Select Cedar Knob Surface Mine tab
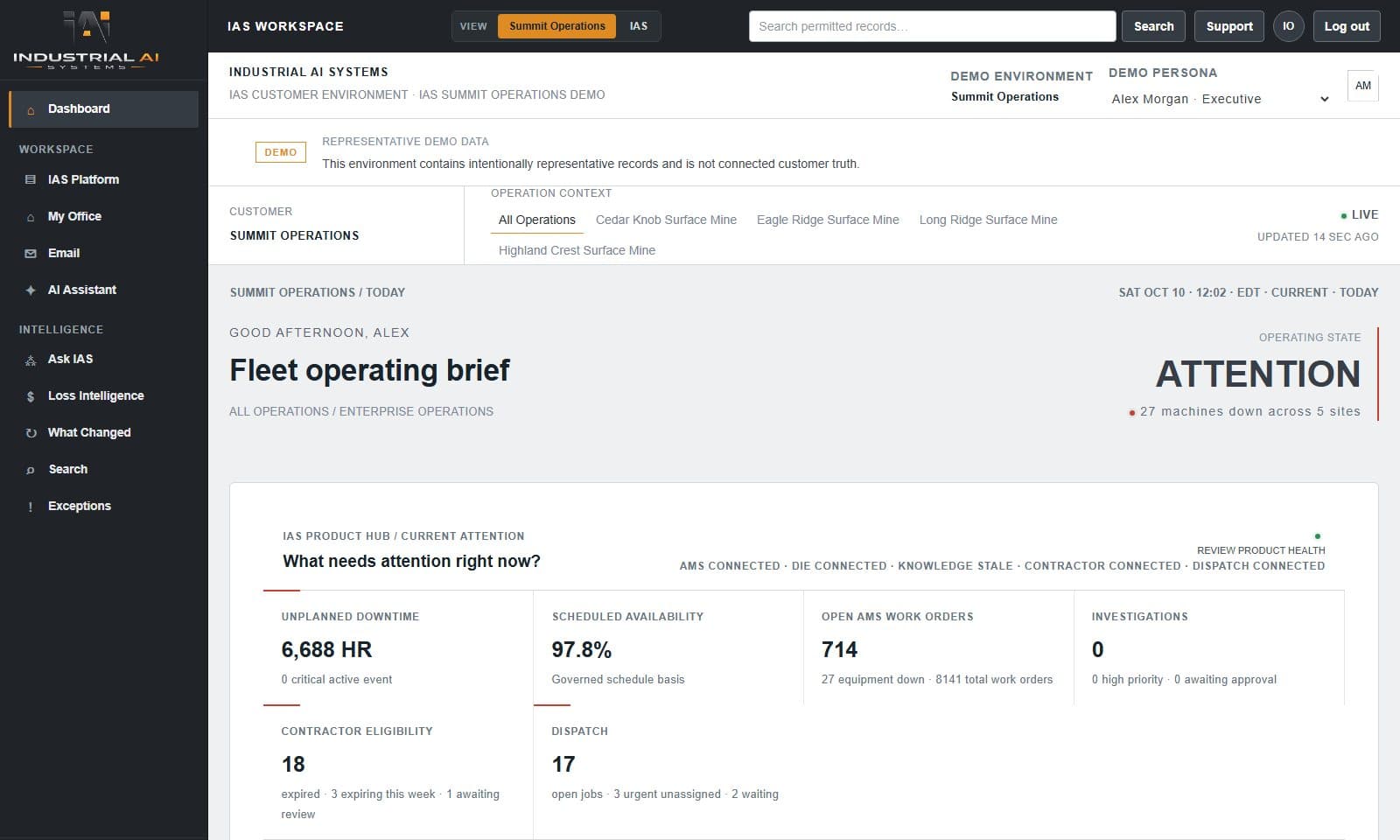Image resolution: width=1400 pixels, height=840 pixels. (x=666, y=220)
